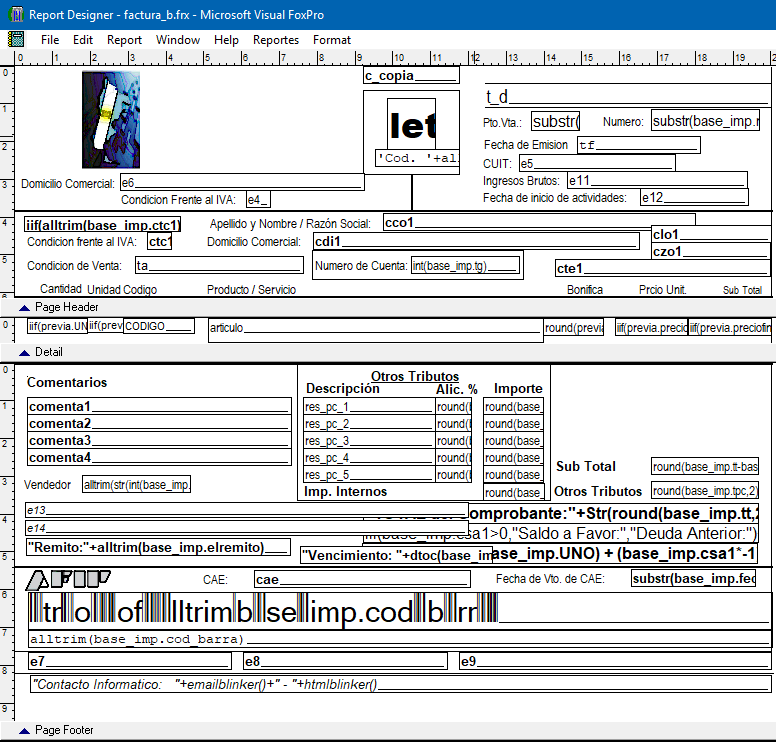776x742 pixels.
Task: Select the round(base_imp.tt-bas Sub Total field
Action: [x=705, y=466]
